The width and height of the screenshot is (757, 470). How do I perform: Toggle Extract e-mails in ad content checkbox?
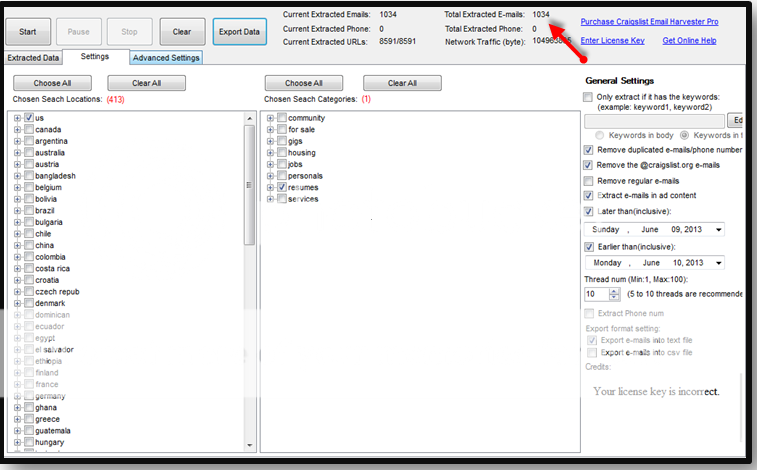tap(588, 195)
